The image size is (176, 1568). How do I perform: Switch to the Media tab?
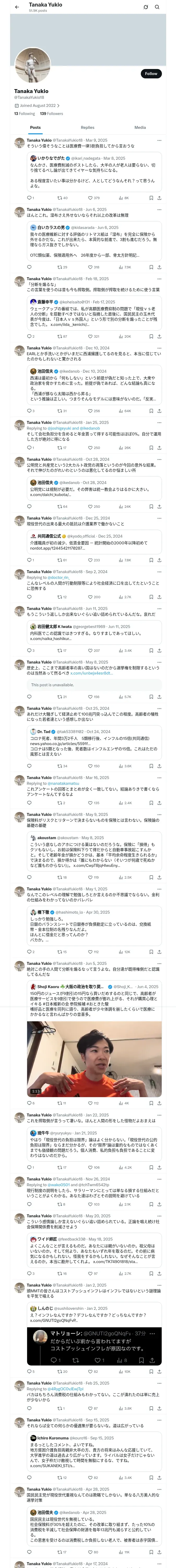(x=140, y=128)
